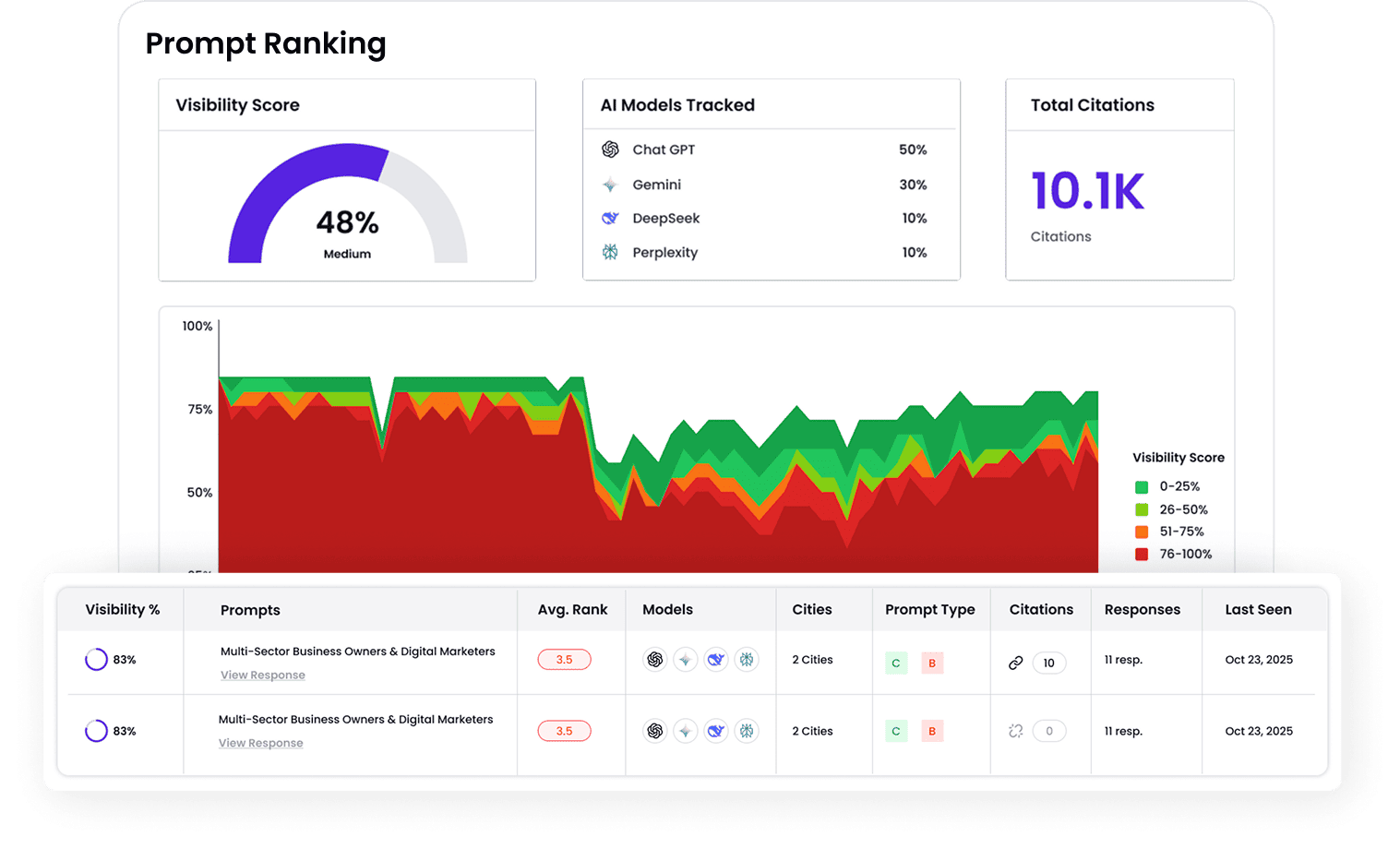1400x849 pixels.
Task: Toggle the 0-25% green legend swatch
Action: pos(1142,487)
